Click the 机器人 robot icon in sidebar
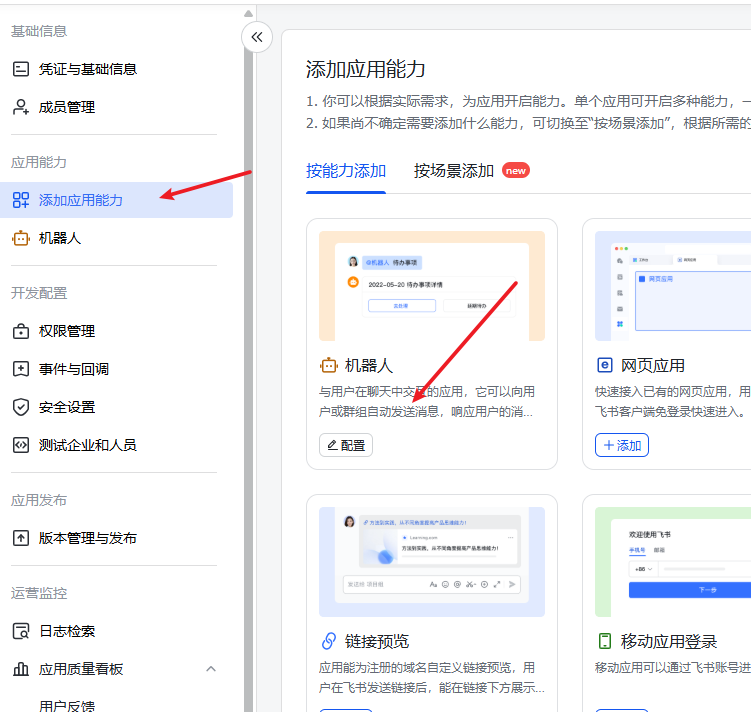This screenshot has height=712, width=751. click(x=21, y=238)
